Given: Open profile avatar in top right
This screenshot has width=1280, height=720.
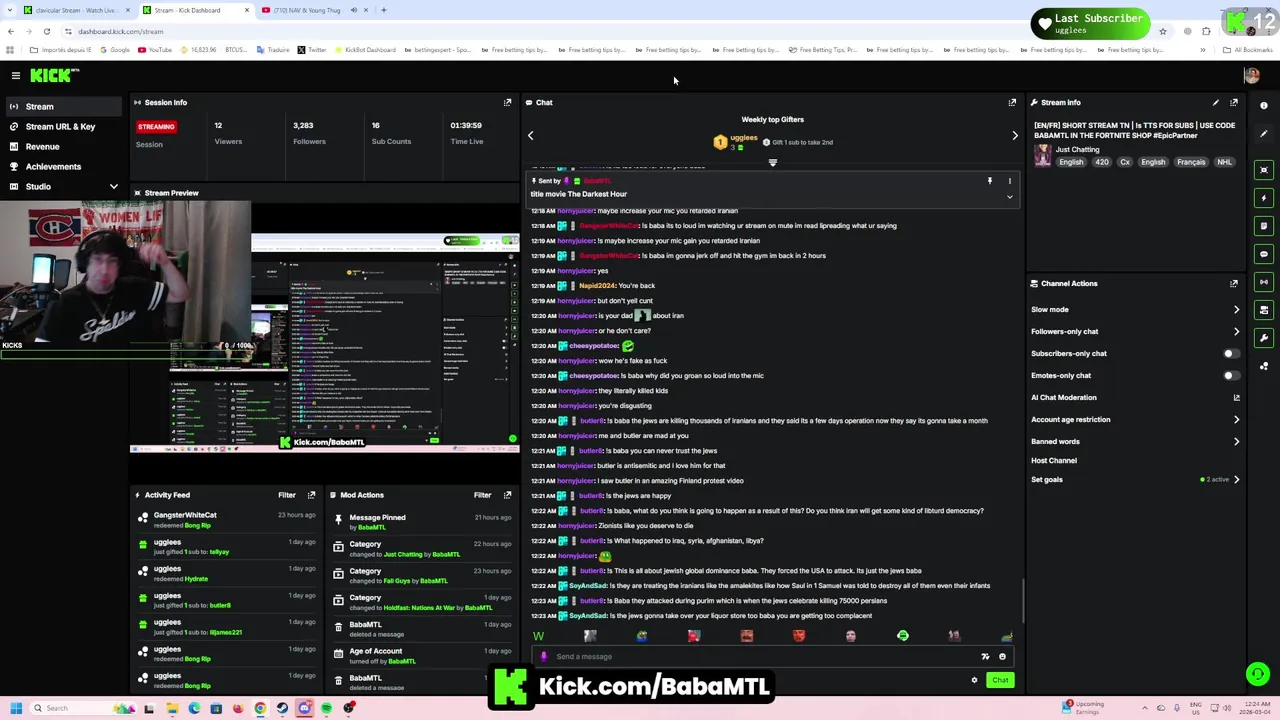Looking at the screenshot, I should (1251, 75).
